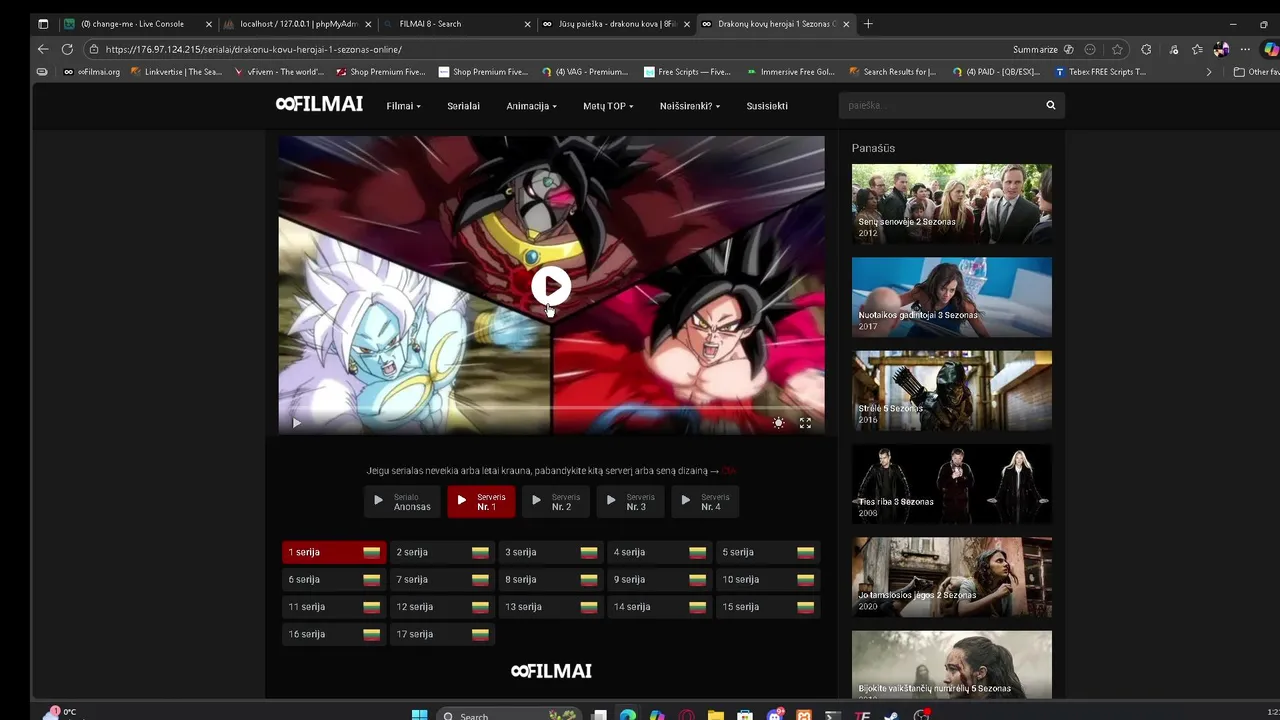Open the ooFilmai.org bookmark

tap(91, 72)
